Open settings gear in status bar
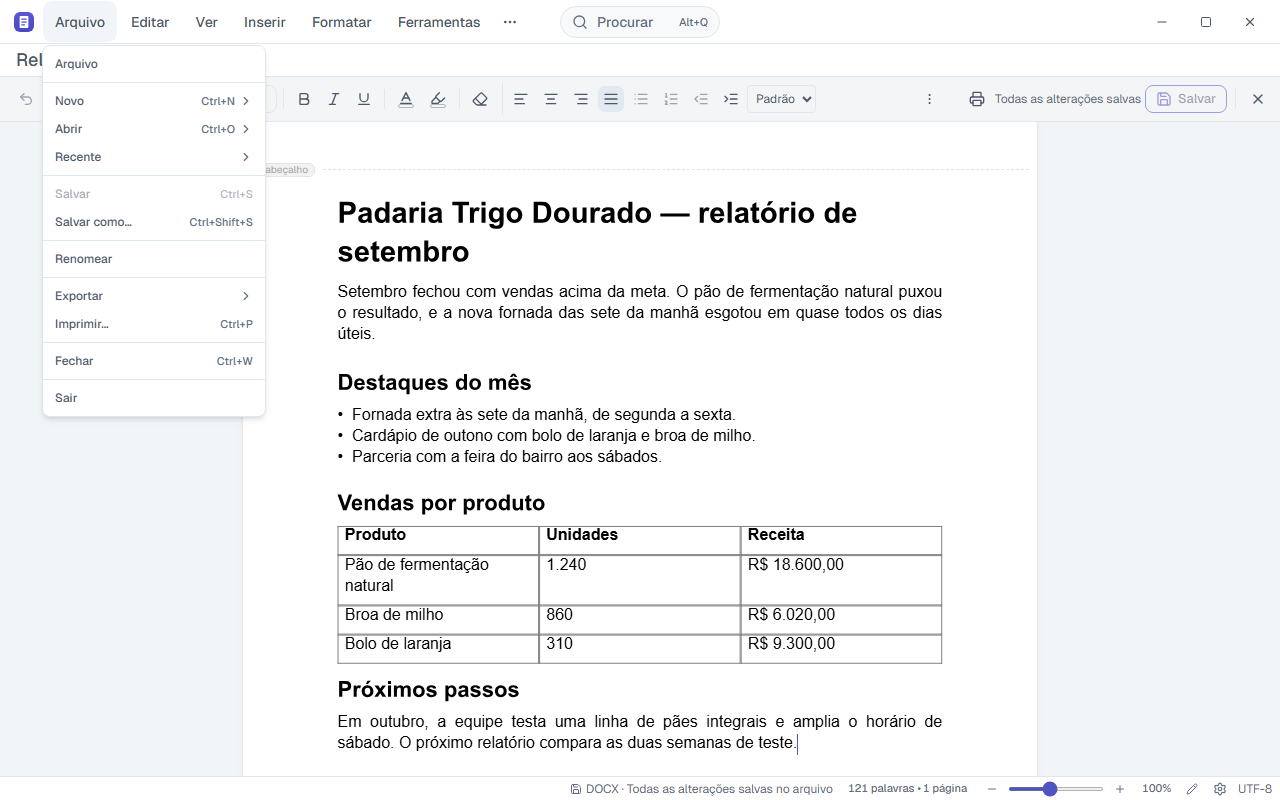Image resolution: width=1280 pixels, height=800 pixels. click(1220, 789)
